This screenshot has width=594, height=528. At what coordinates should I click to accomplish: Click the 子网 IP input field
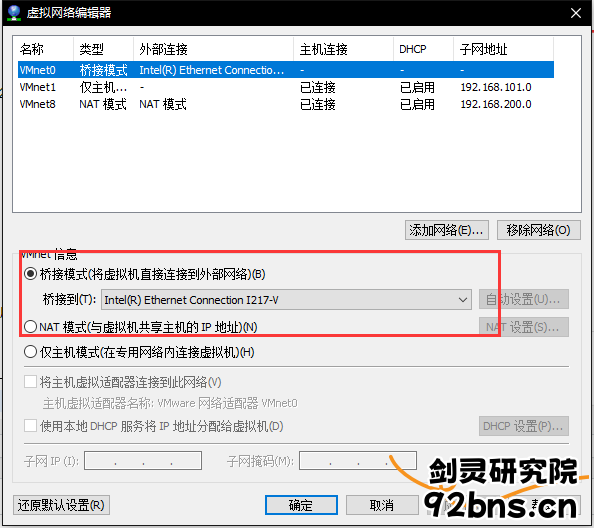pos(143,461)
